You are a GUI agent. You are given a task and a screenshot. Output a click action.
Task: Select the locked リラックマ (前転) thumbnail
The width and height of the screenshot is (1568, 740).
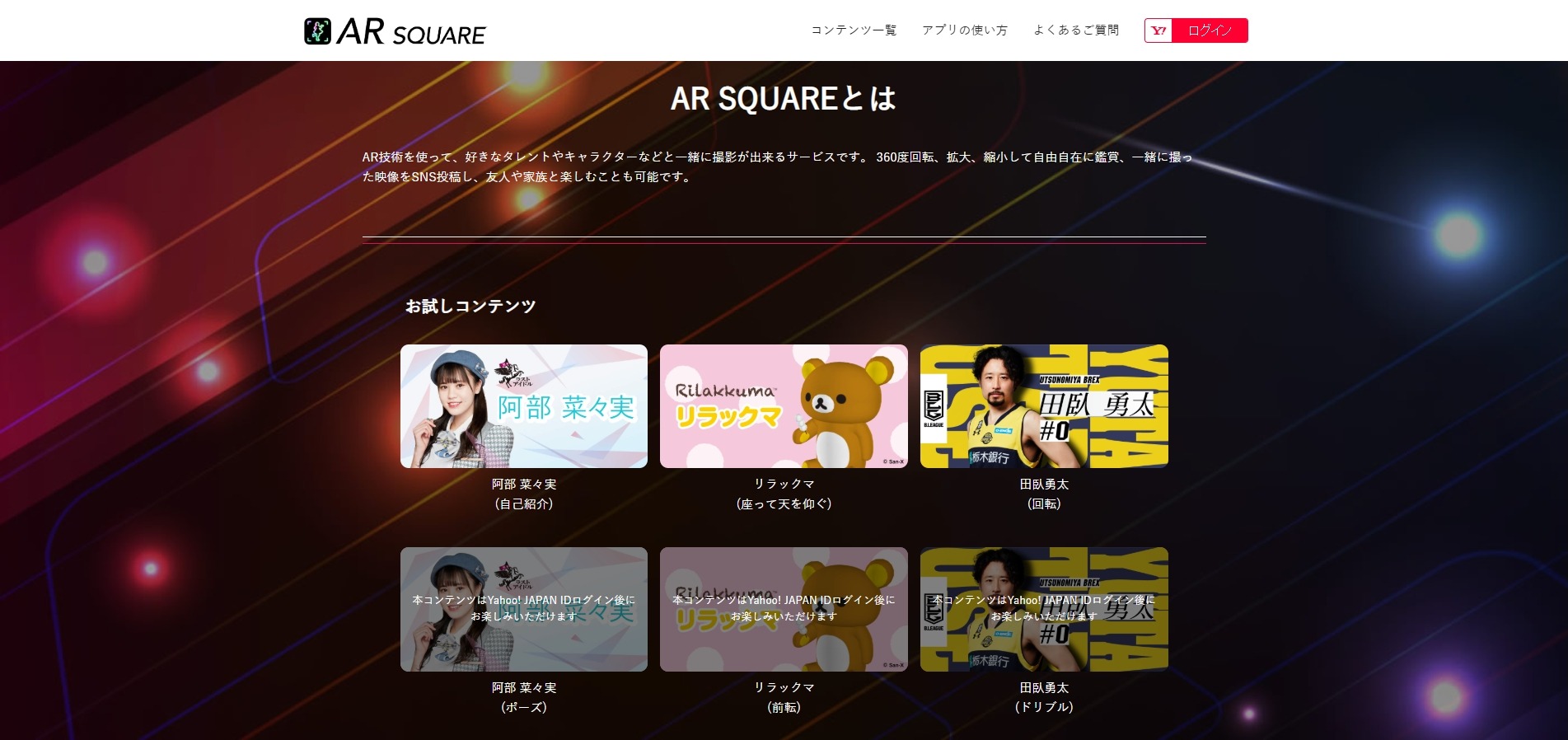pyautogui.click(x=784, y=609)
